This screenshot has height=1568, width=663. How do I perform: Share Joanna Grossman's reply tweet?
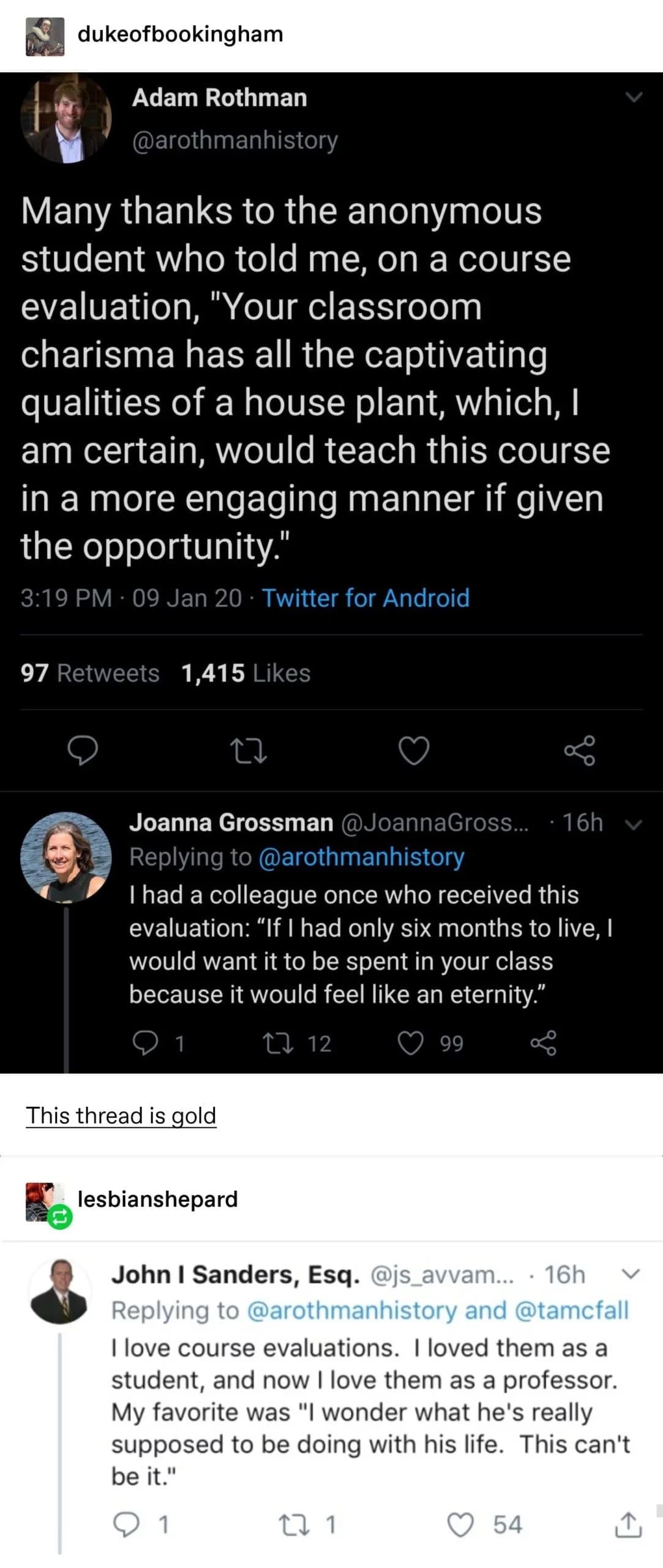pyautogui.click(x=543, y=1043)
